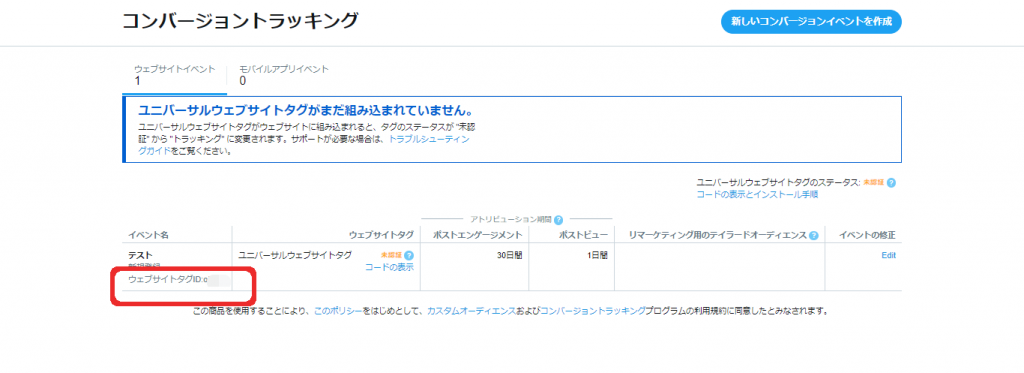Click the 新しいコンバージョンイベントを作成 button
This screenshot has height=373, width=1024.
(811, 22)
